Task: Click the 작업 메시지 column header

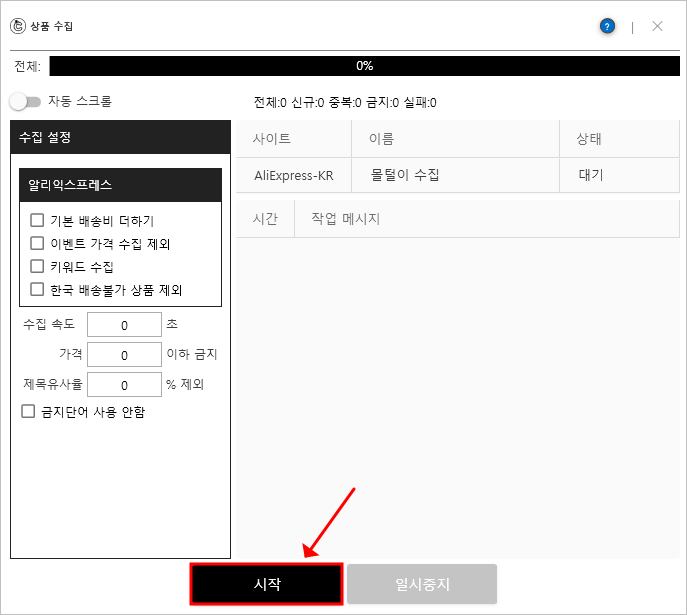Action: (x=487, y=219)
